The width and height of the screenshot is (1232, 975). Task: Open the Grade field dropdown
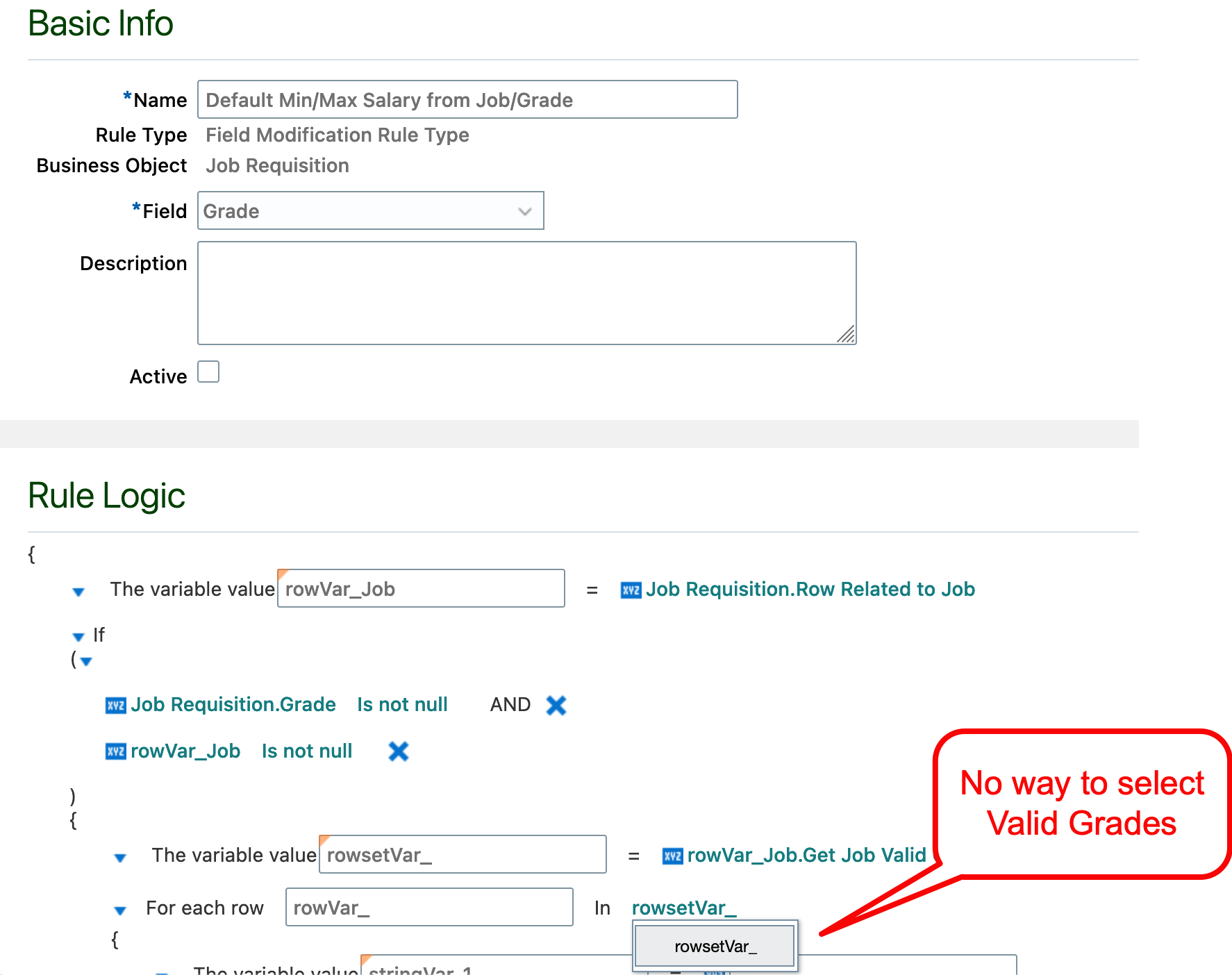pyautogui.click(x=524, y=210)
